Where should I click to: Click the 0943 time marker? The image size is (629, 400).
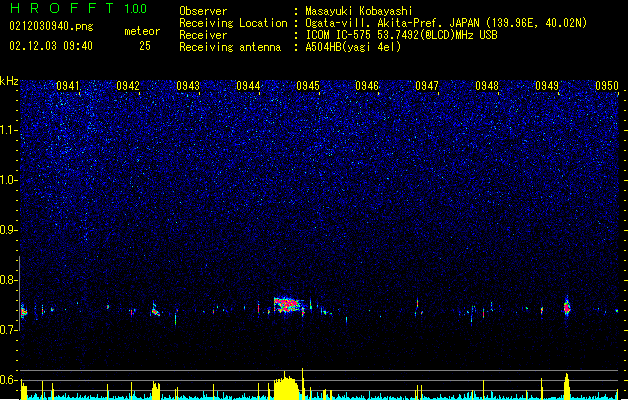pyautogui.click(x=188, y=86)
